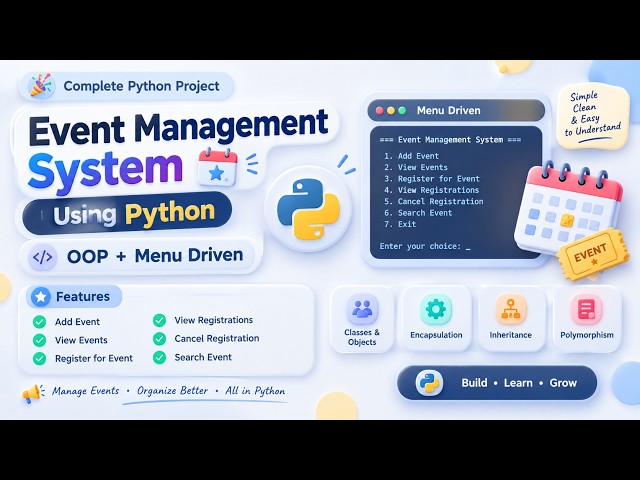Screen dimensions: 640x480
Task: Click the green check beside Cancel Registration
Action: click(x=159, y=339)
